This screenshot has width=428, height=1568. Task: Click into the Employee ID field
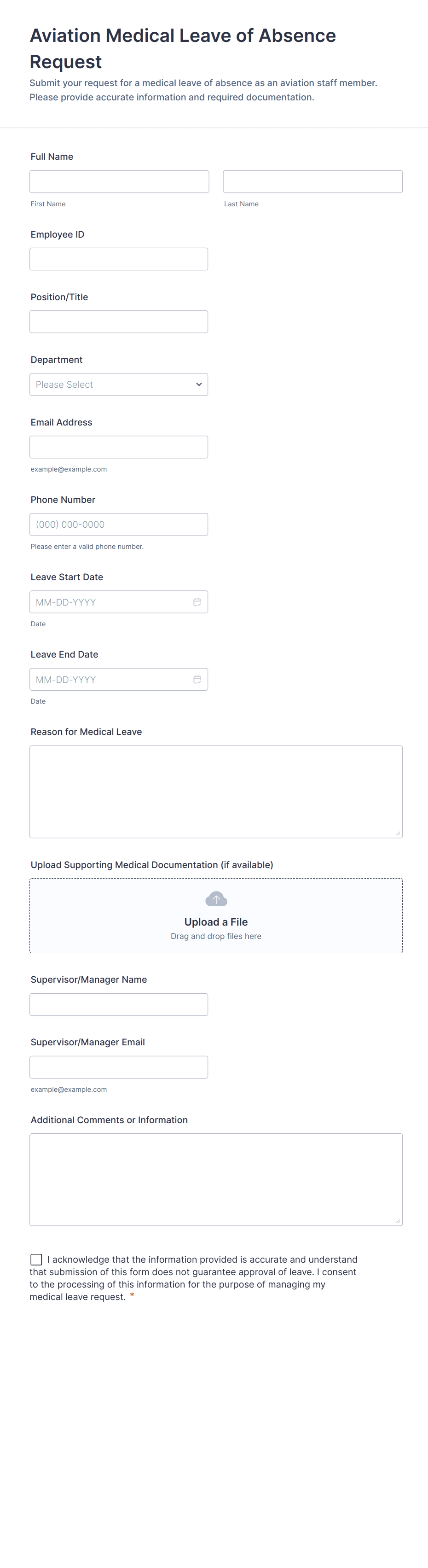pos(119,259)
